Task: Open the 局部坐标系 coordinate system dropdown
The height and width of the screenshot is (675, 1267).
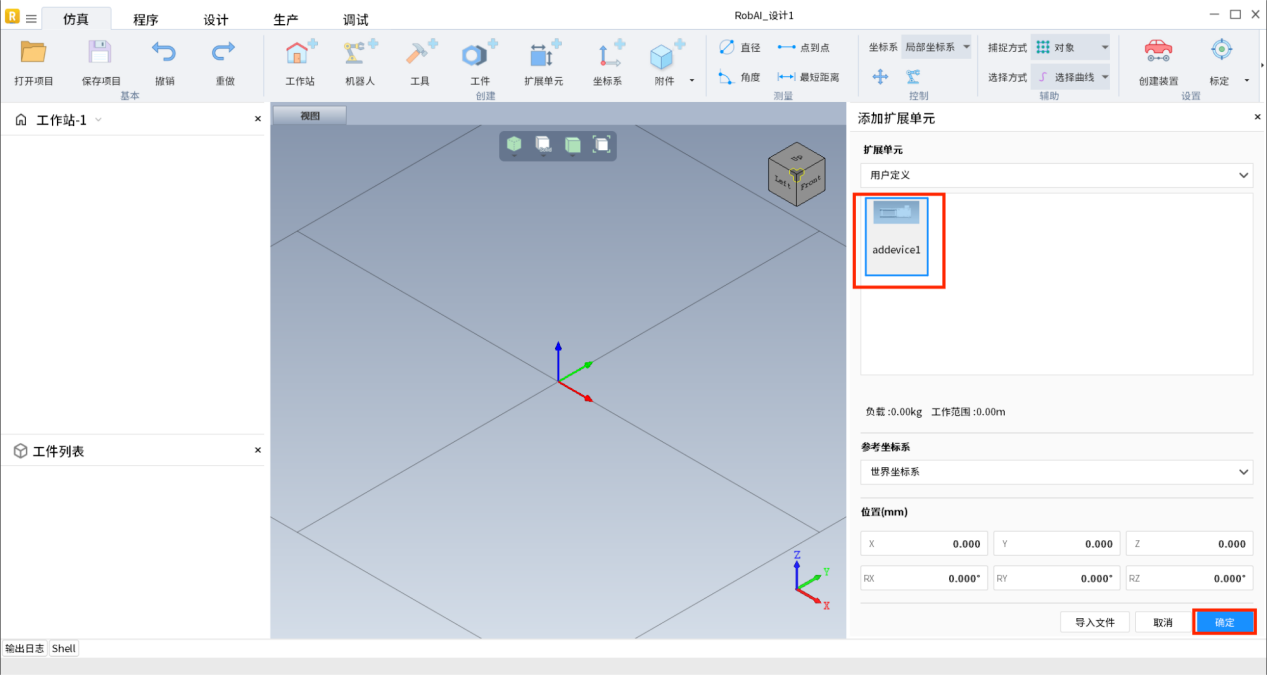Action: coord(936,47)
